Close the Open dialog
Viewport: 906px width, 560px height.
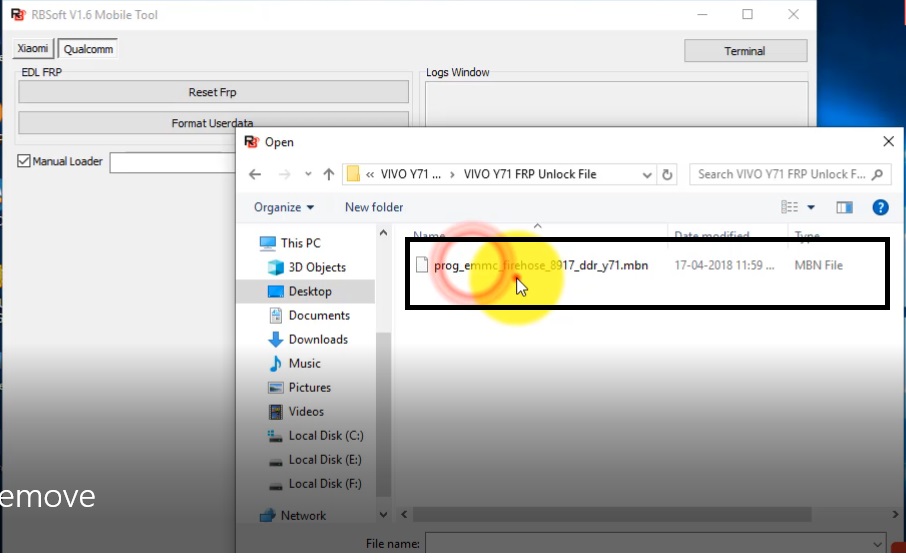pos(889,142)
